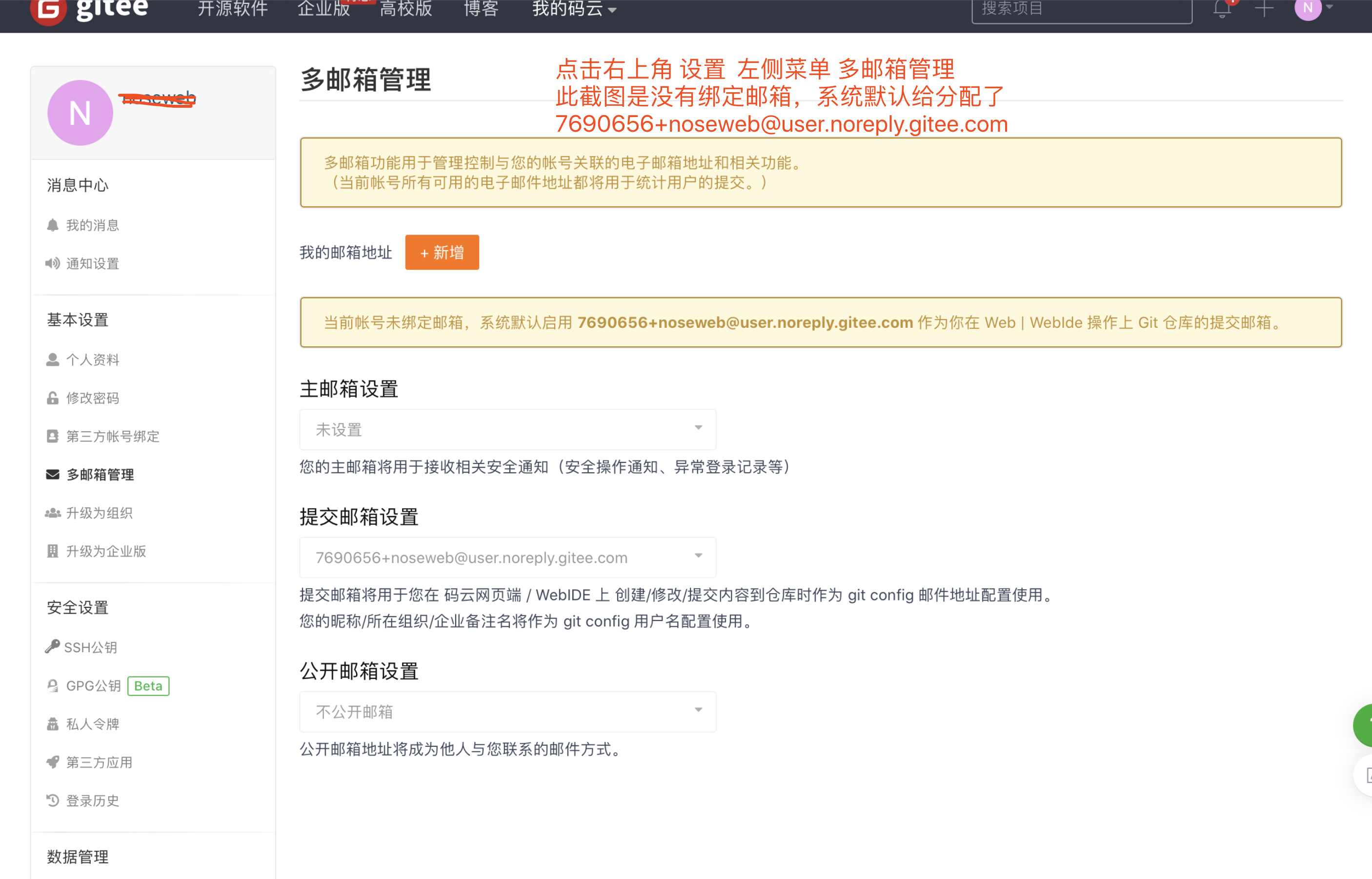Open 升级为组织 page
The image size is (1372, 879).
point(100,513)
